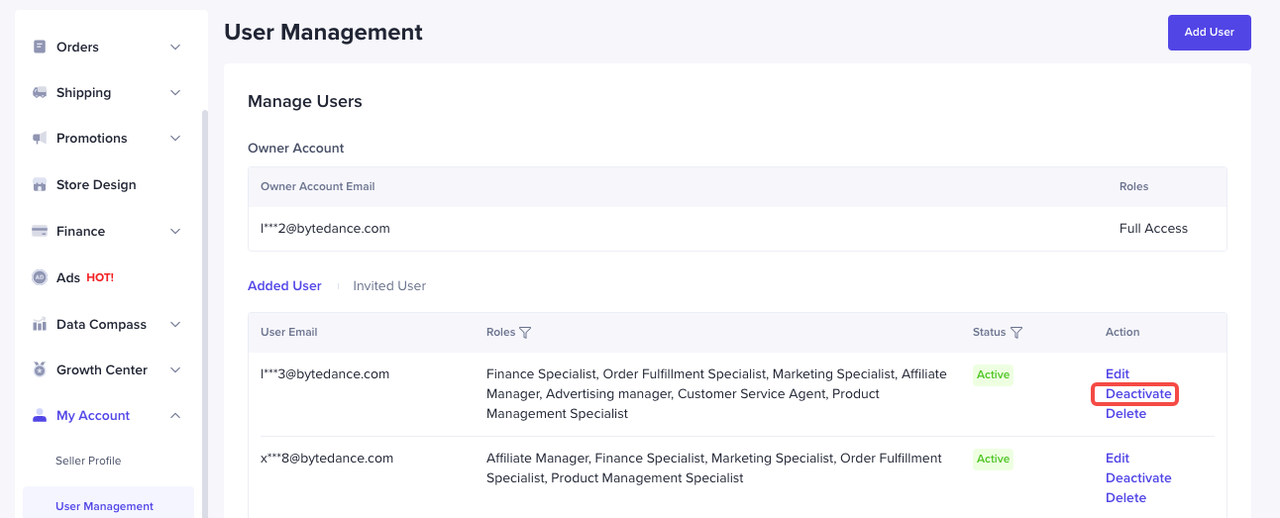Image resolution: width=1280 pixels, height=518 pixels.
Task: Open the Status column filter
Action: tap(1016, 332)
